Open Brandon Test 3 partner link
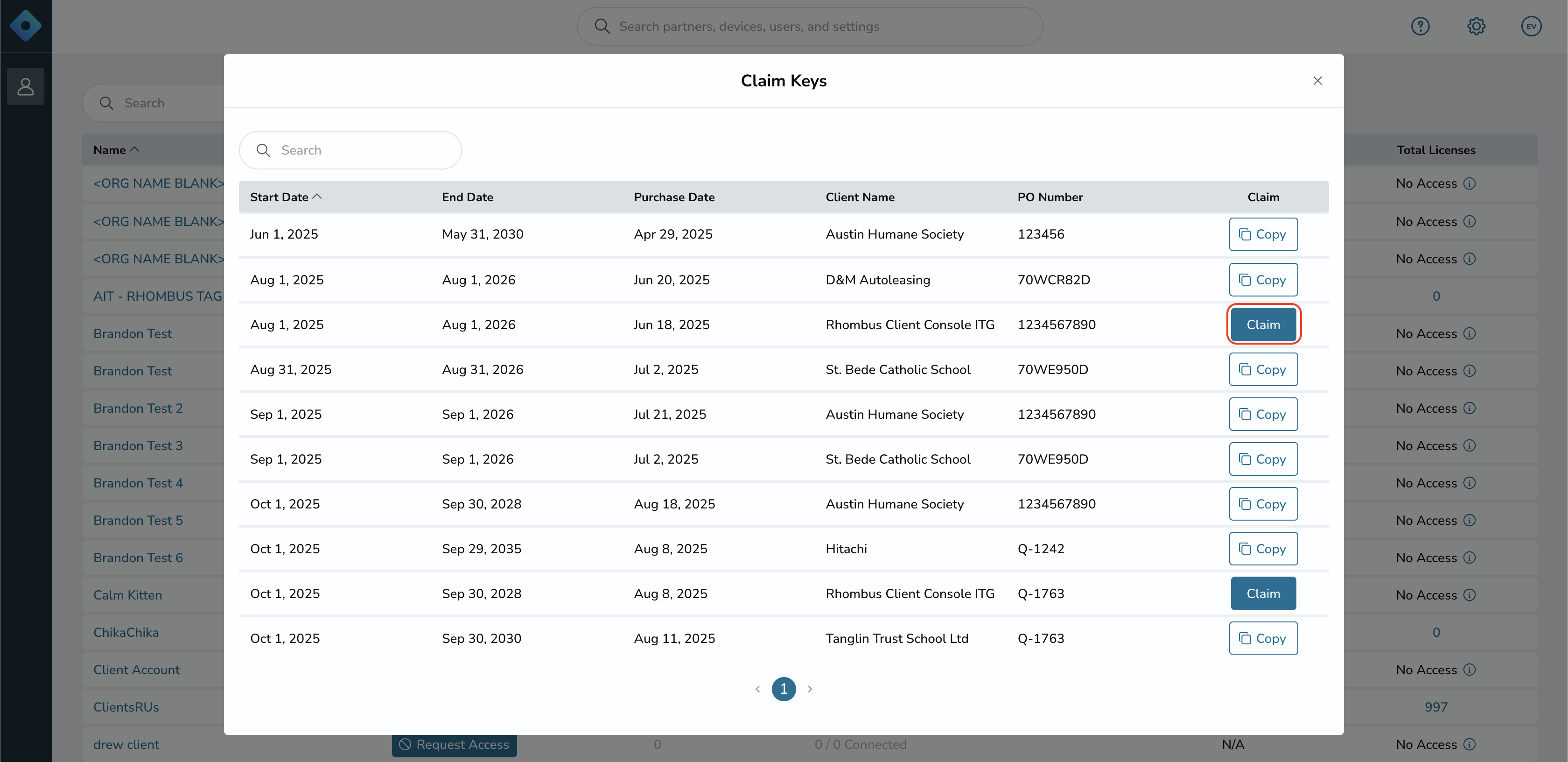1568x762 pixels. tap(138, 445)
